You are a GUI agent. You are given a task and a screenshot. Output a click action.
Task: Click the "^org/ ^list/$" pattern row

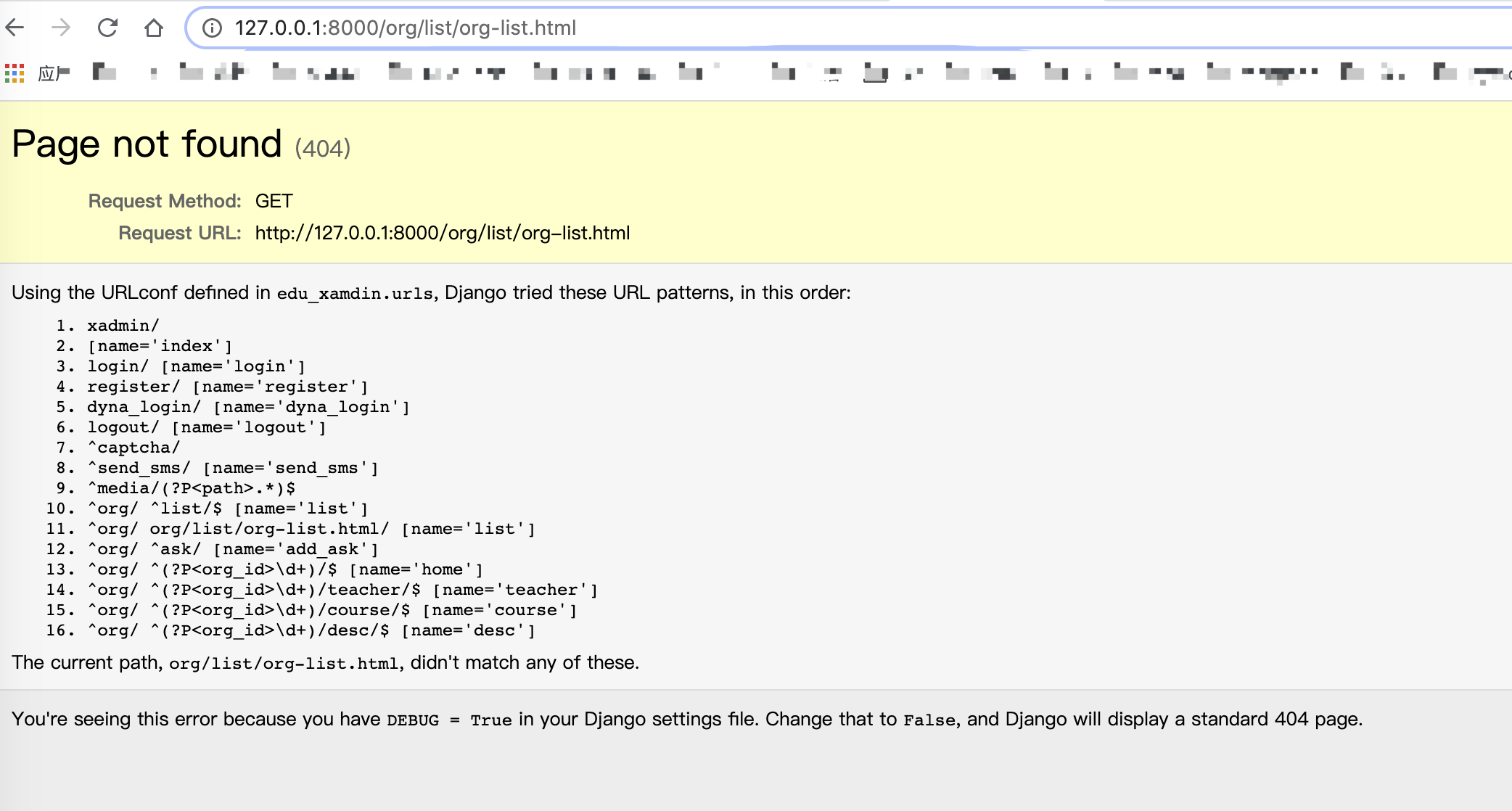(x=228, y=509)
